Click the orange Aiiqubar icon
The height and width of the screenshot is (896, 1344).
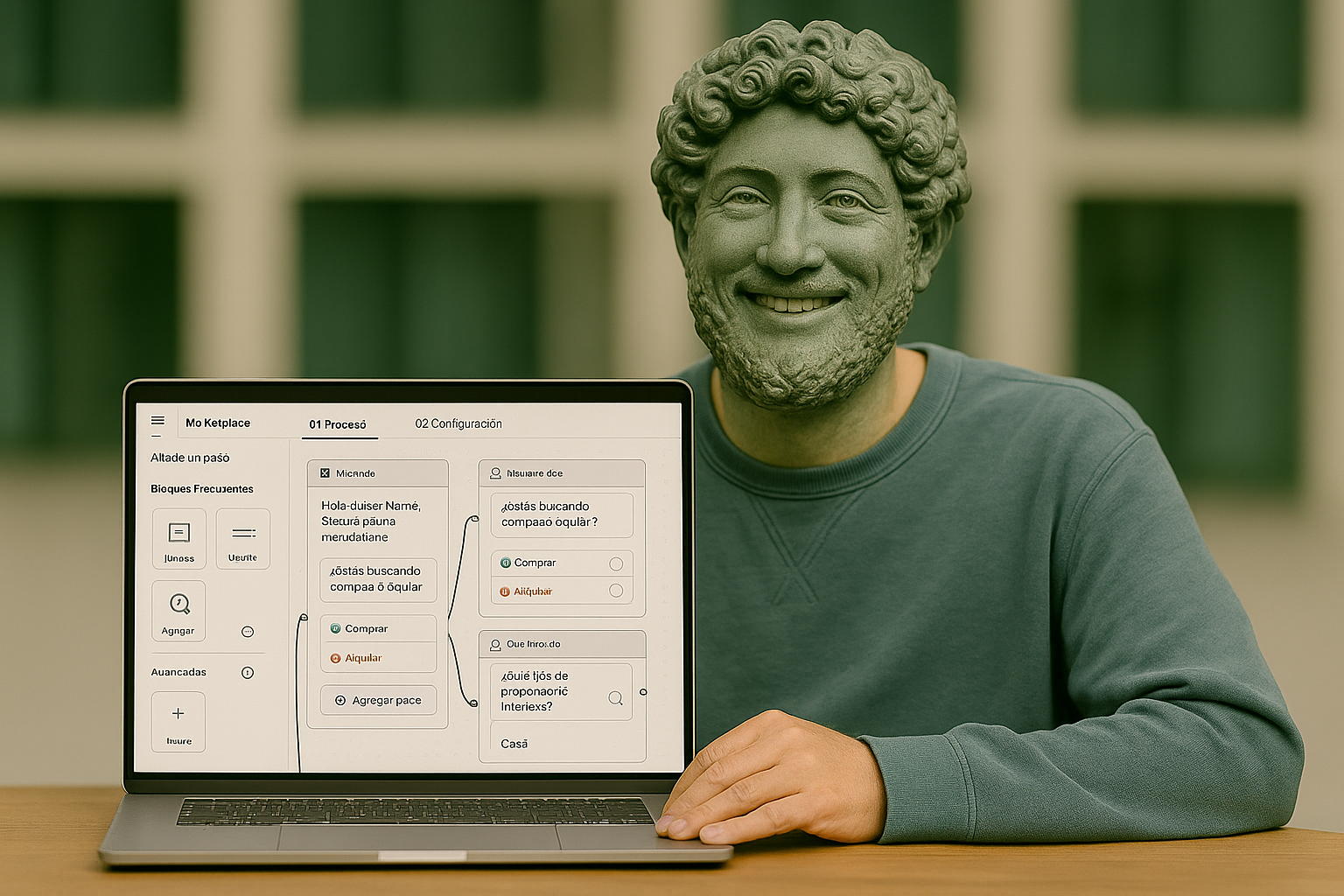coord(505,591)
